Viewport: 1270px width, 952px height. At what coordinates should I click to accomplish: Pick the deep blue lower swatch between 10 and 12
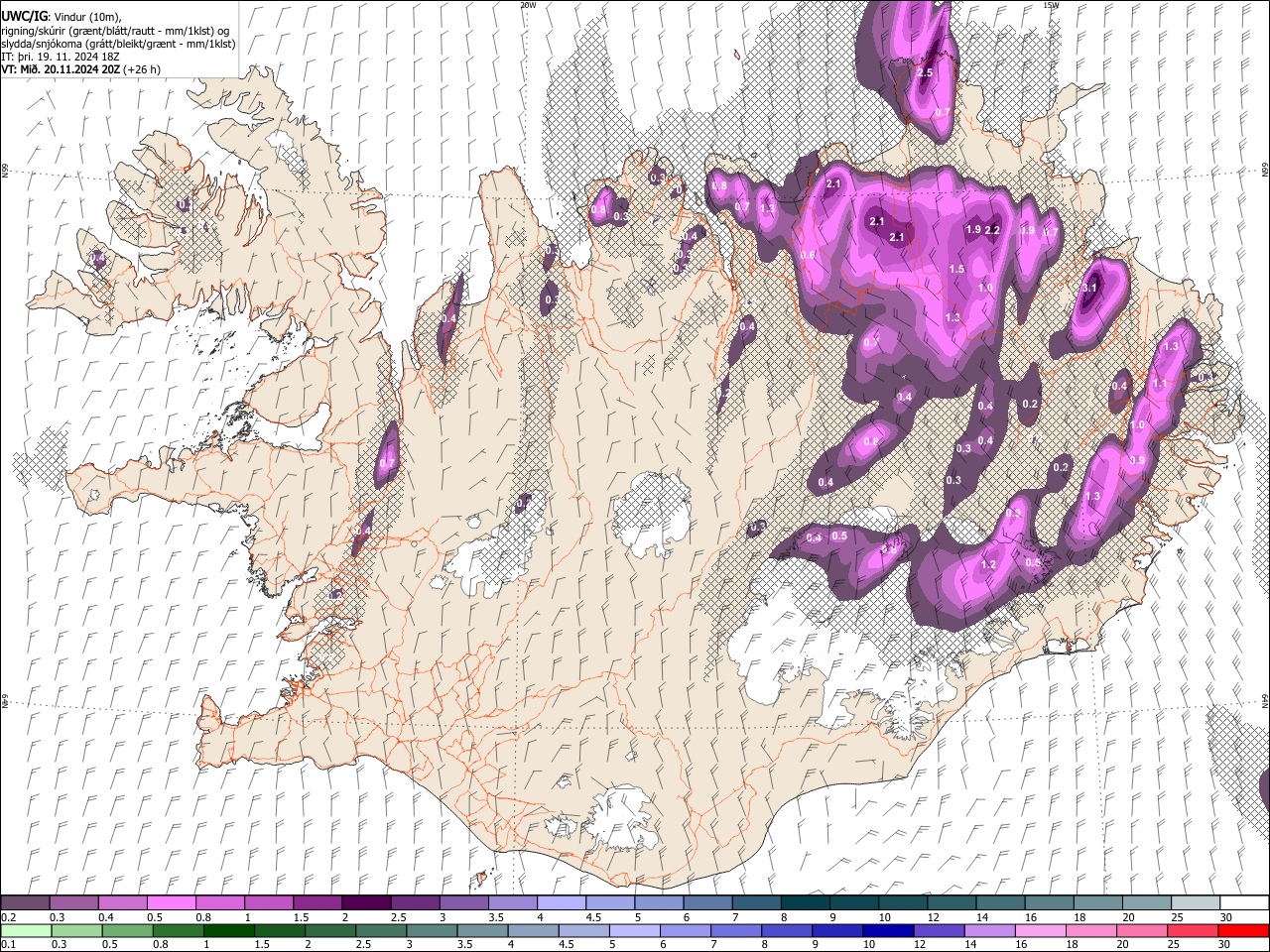pyautogui.click(x=888, y=930)
